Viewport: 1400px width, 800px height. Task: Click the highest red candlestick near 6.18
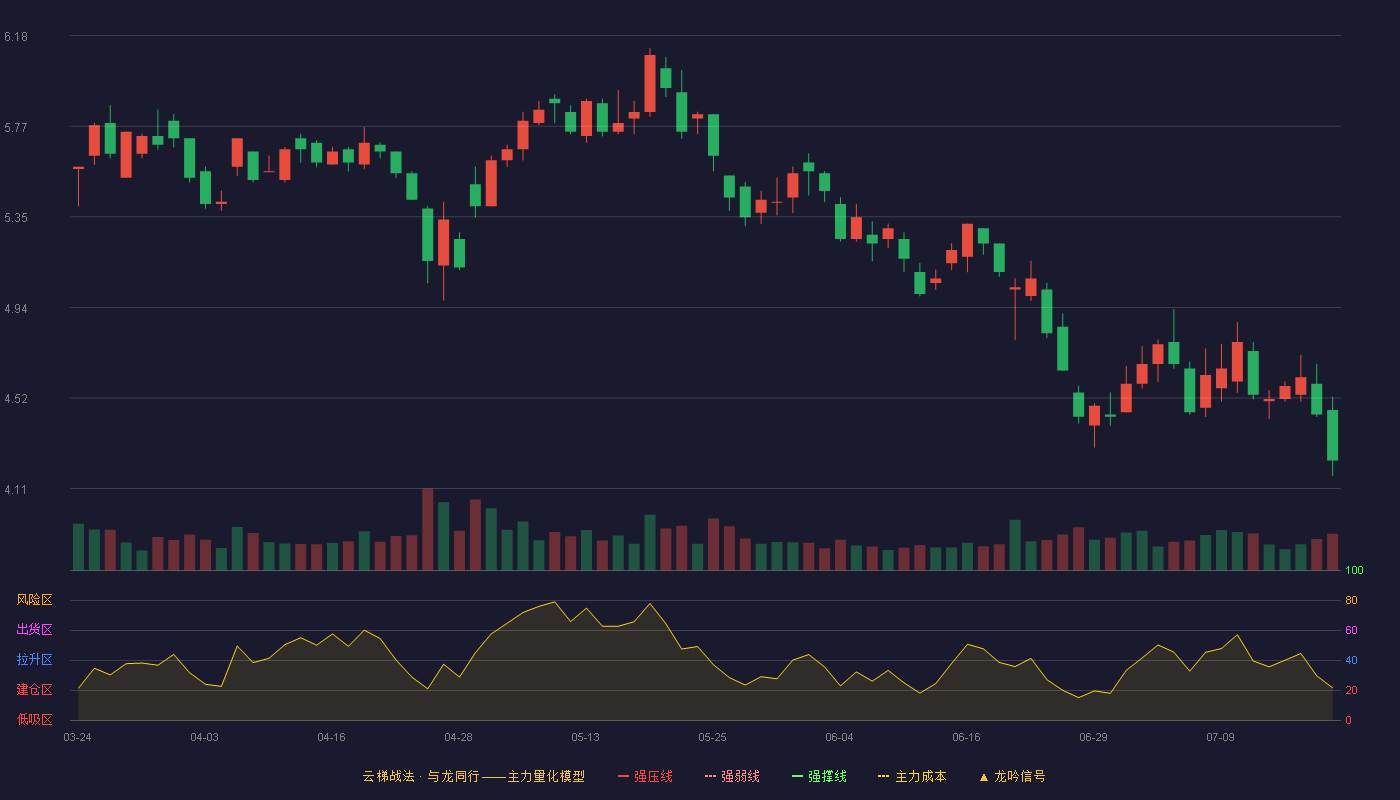(650, 83)
